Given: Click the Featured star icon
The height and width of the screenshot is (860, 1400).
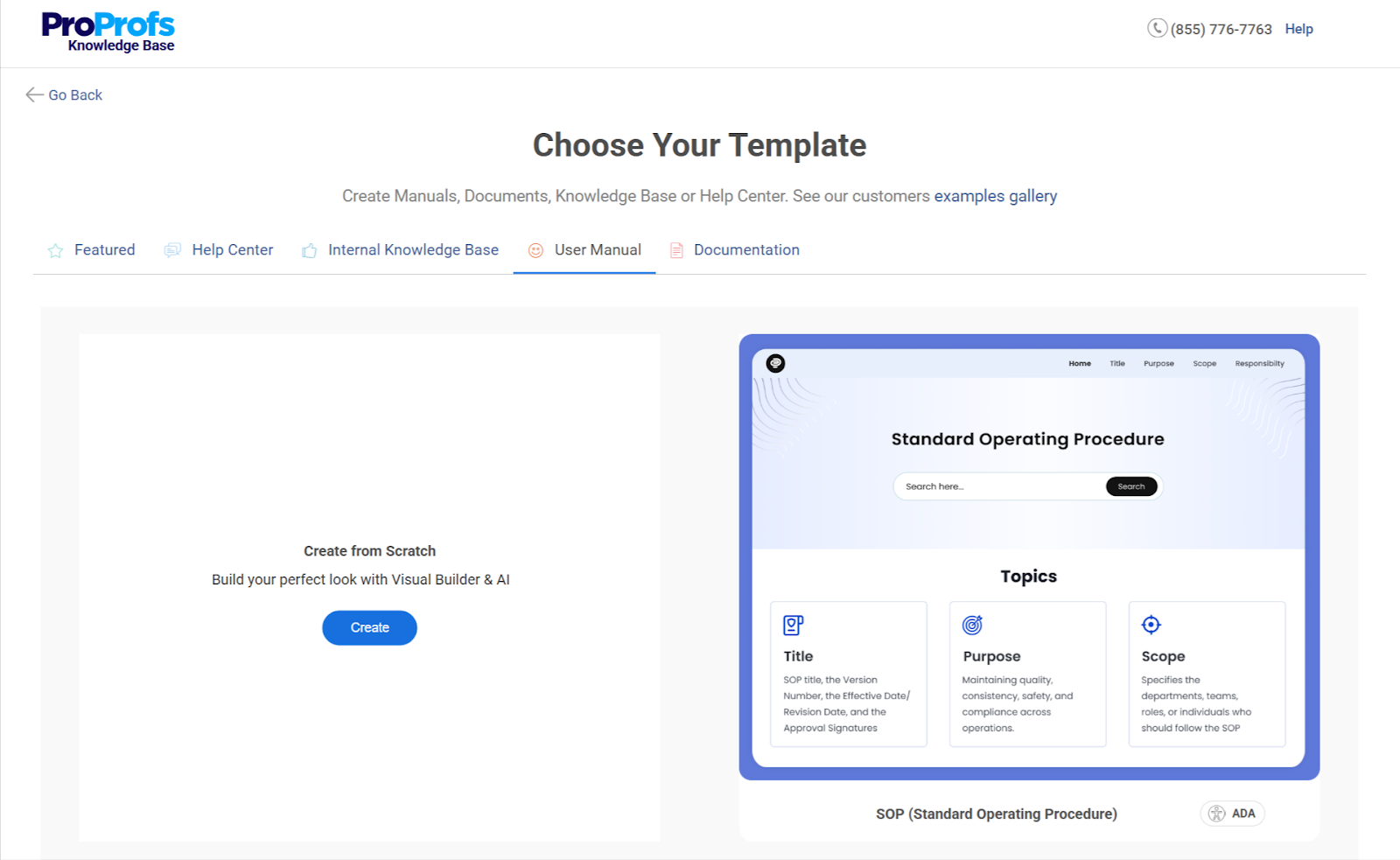Looking at the screenshot, I should [55, 250].
